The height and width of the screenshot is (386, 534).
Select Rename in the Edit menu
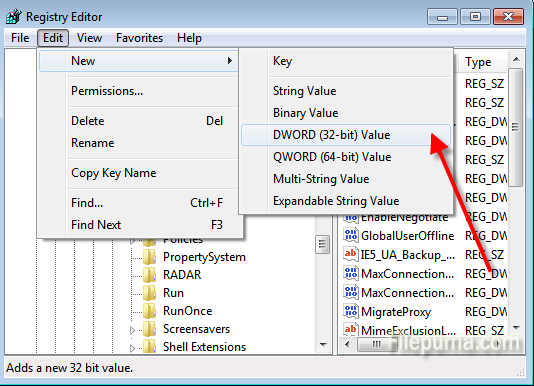[139, 143]
